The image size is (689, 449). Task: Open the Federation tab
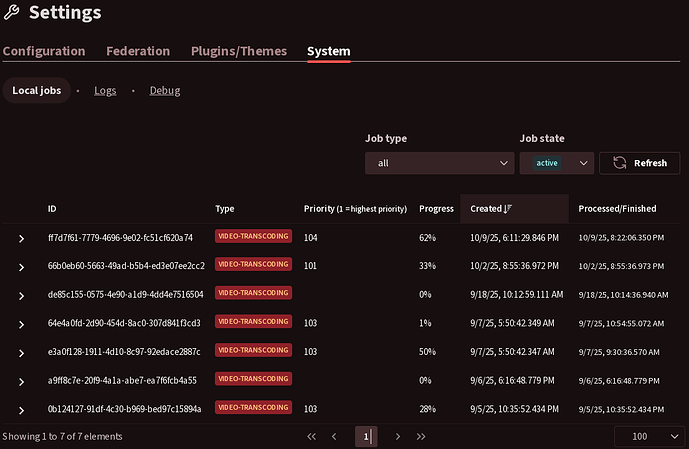(138, 51)
